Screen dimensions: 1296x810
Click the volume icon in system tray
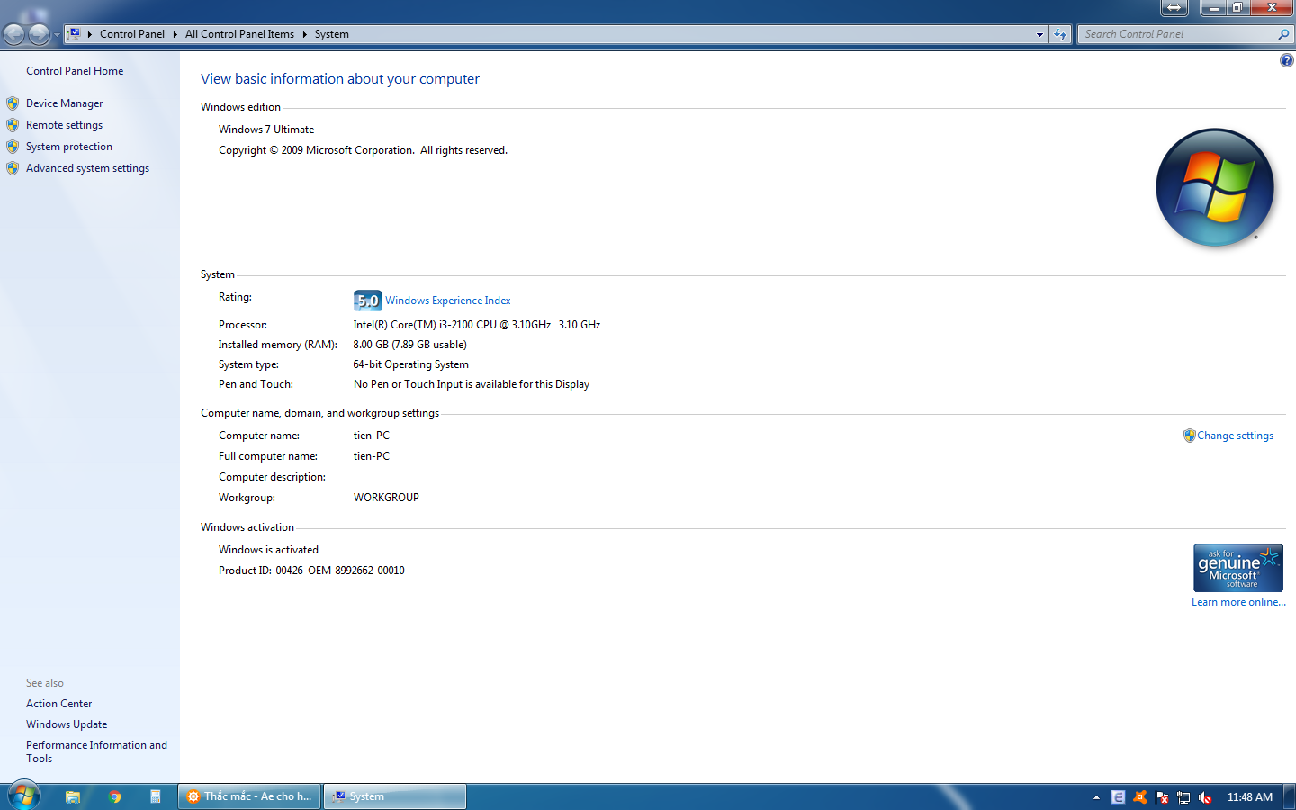(x=1206, y=798)
